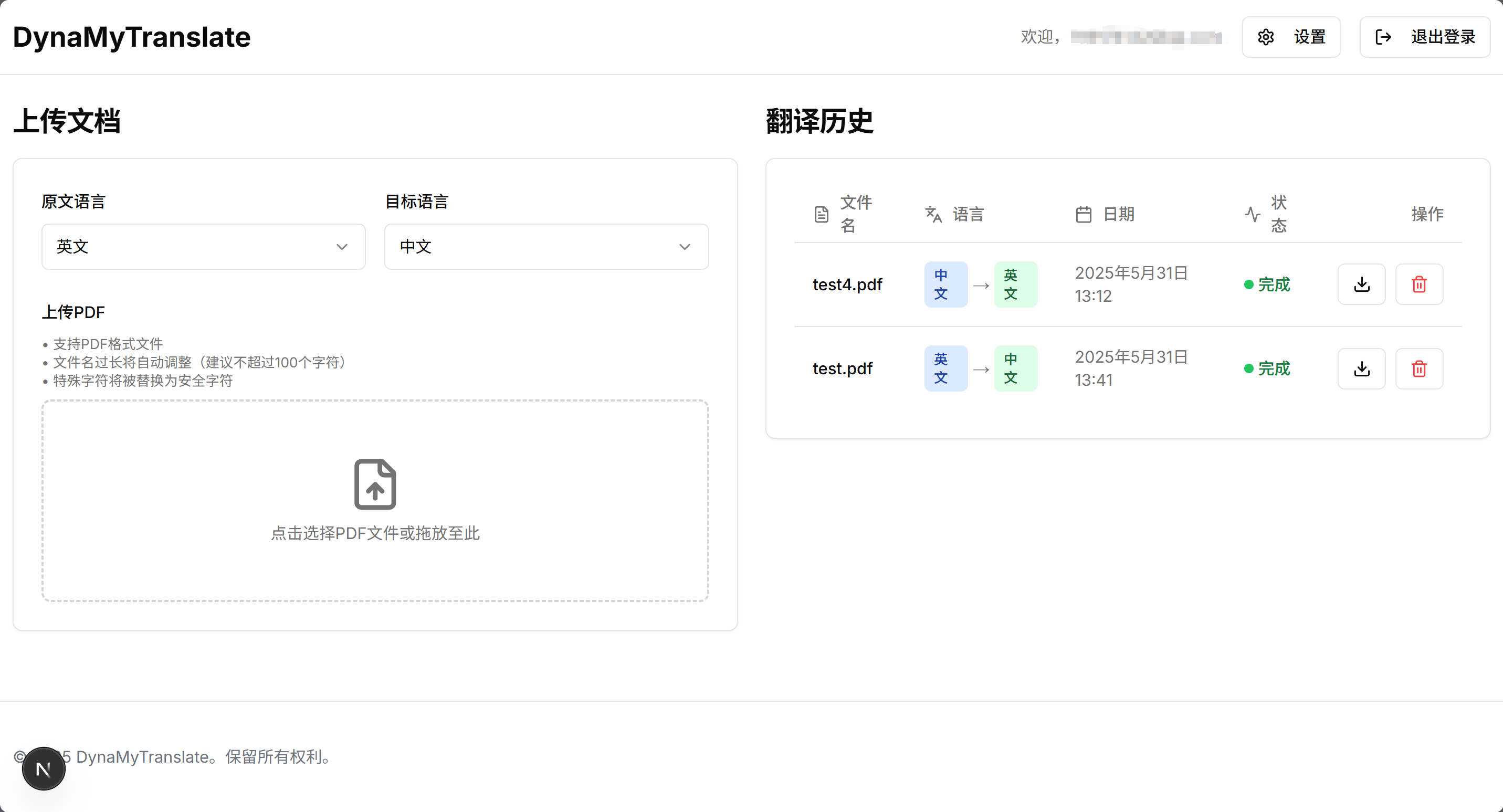Screen dimensions: 1503x812
Task: Click the PDF upload drop zone text
Action: [375, 533]
